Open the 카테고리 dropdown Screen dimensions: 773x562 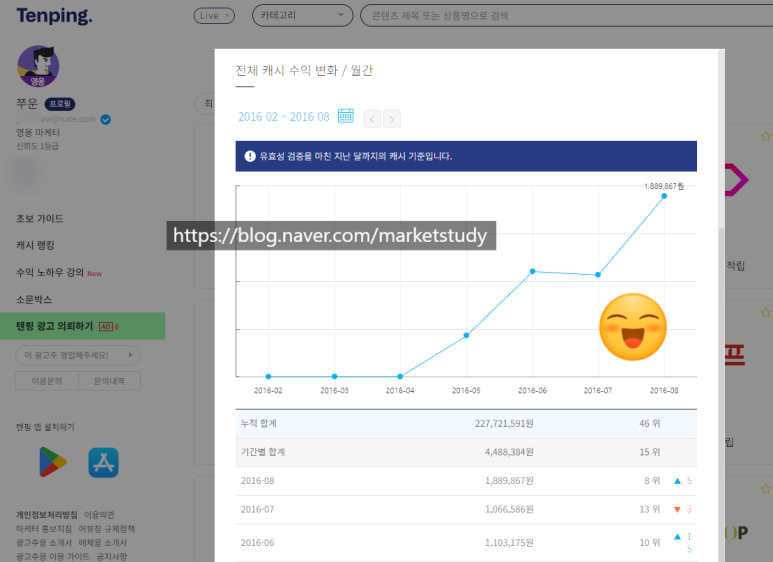[302, 16]
